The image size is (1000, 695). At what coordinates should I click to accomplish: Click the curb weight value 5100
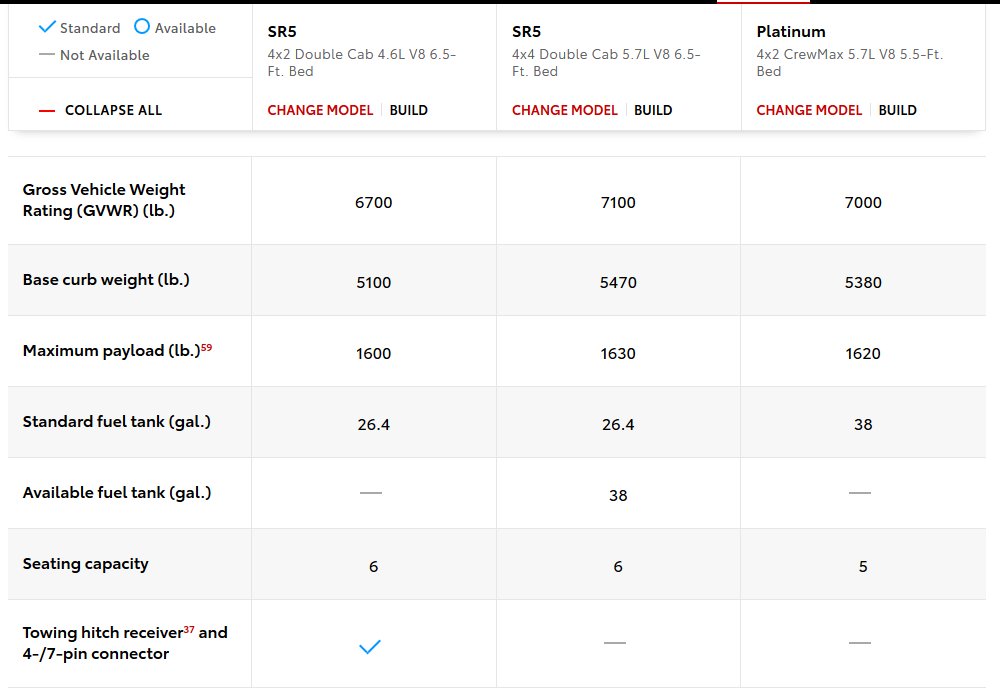click(374, 282)
